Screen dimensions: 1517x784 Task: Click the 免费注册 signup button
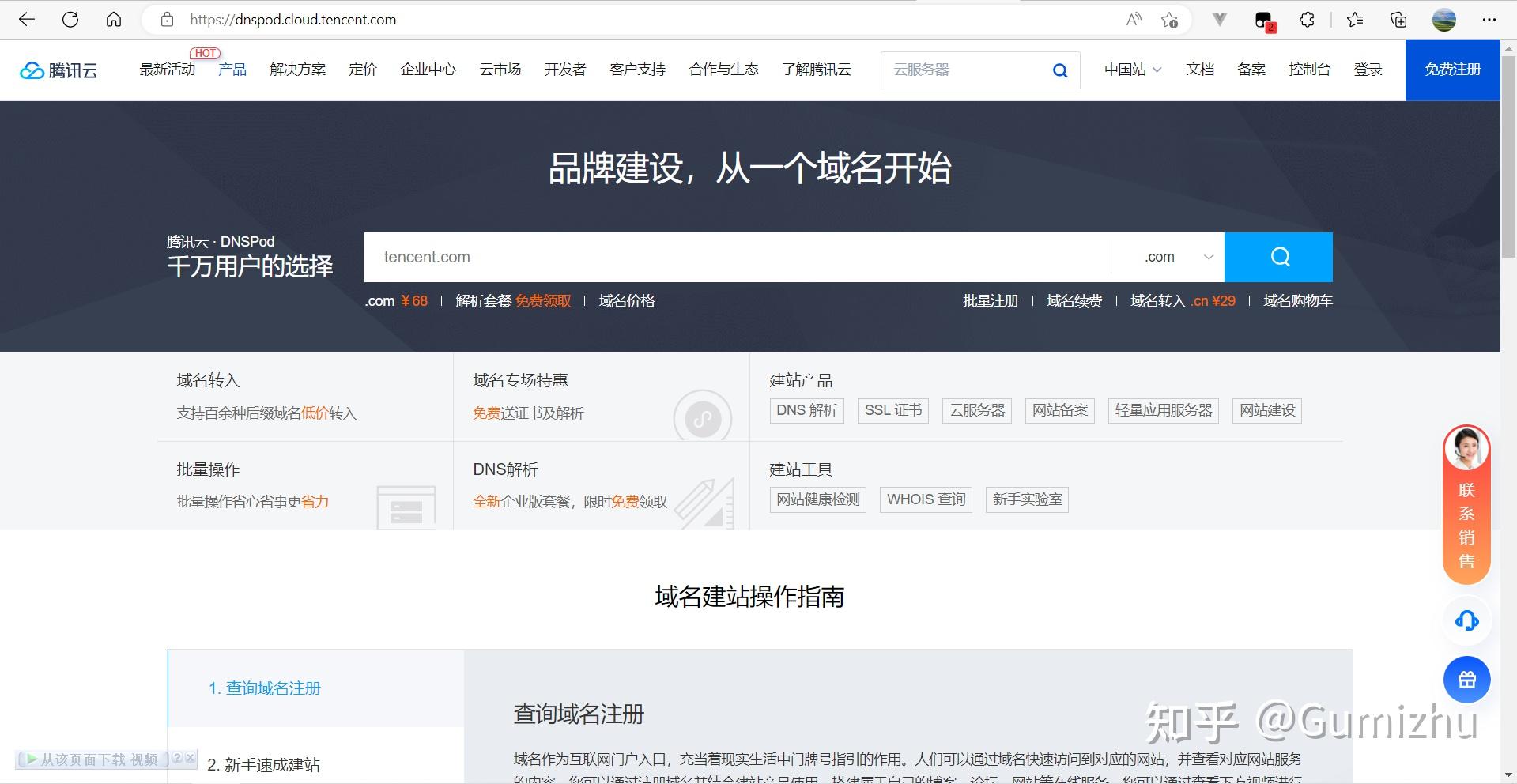pyautogui.click(x=1452, y=70)
